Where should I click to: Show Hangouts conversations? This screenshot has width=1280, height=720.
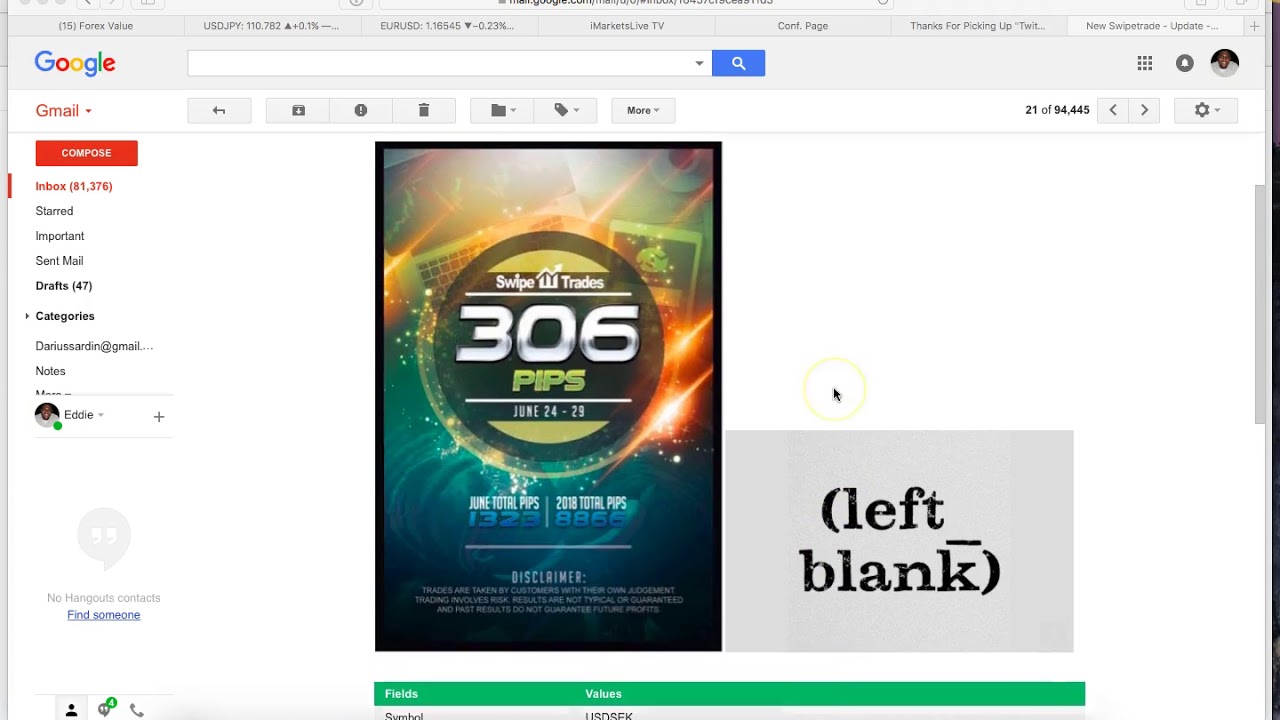(104, 709)
